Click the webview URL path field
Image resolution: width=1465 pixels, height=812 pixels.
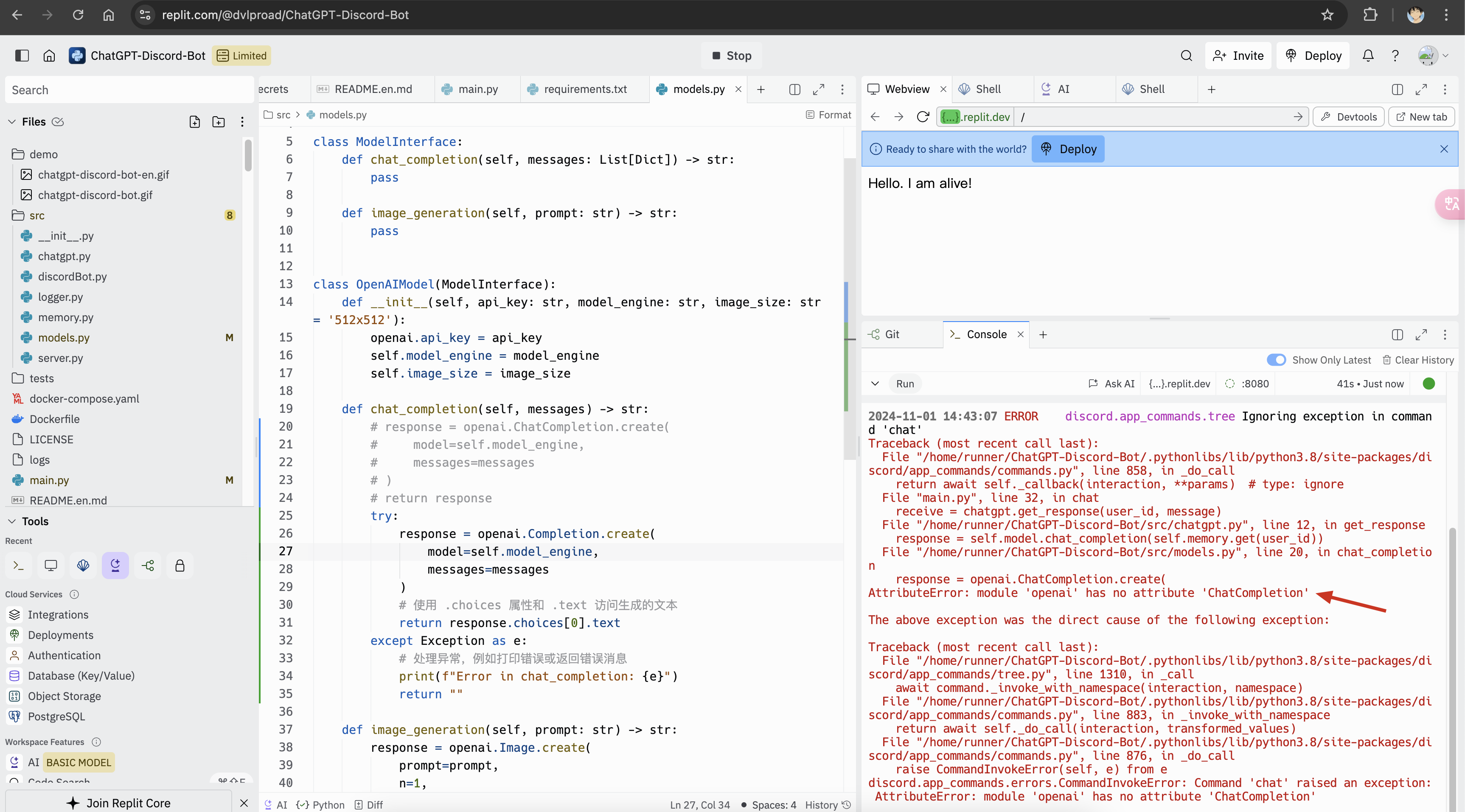tap(1160, 117)
